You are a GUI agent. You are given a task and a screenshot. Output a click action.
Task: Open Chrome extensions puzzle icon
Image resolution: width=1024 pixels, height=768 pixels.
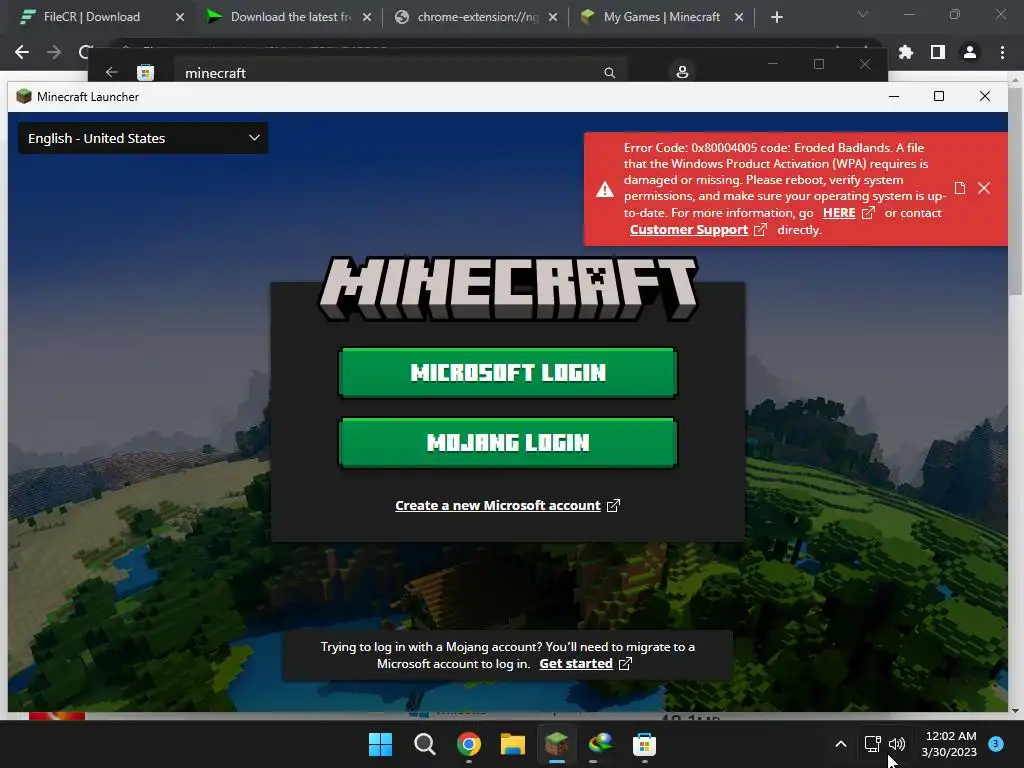[906, 52]
